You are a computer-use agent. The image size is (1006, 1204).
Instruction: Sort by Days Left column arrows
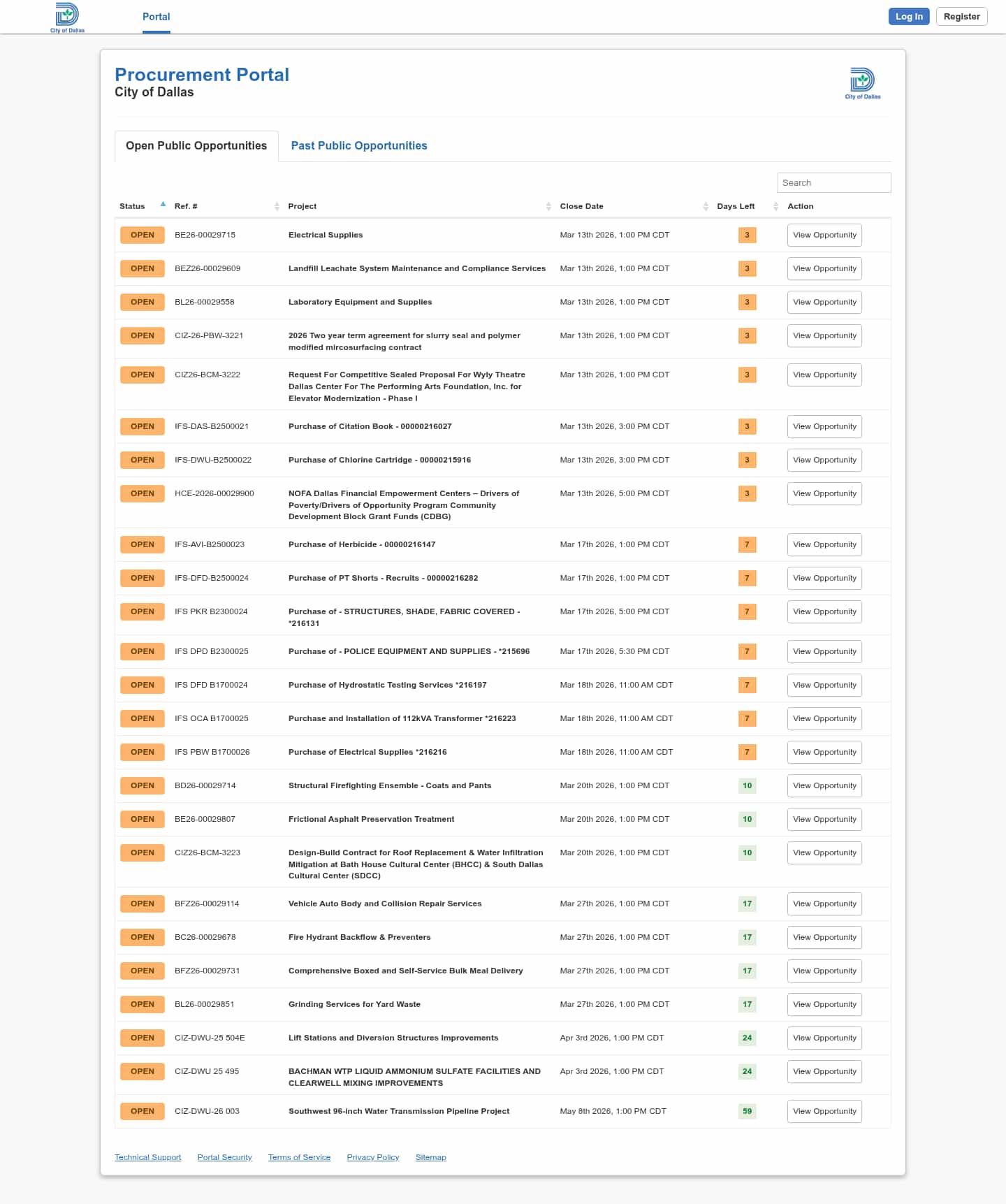click(x=775, y=206)
